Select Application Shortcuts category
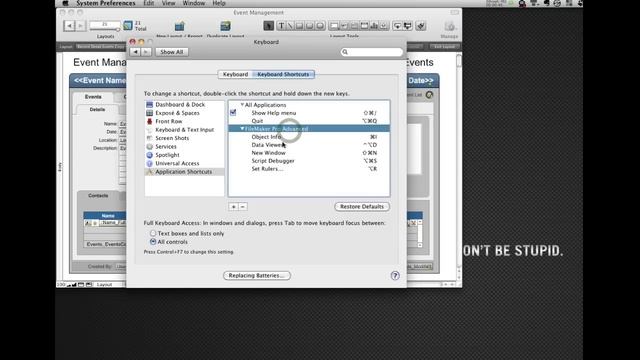640x360 pixels. point(184,172)
